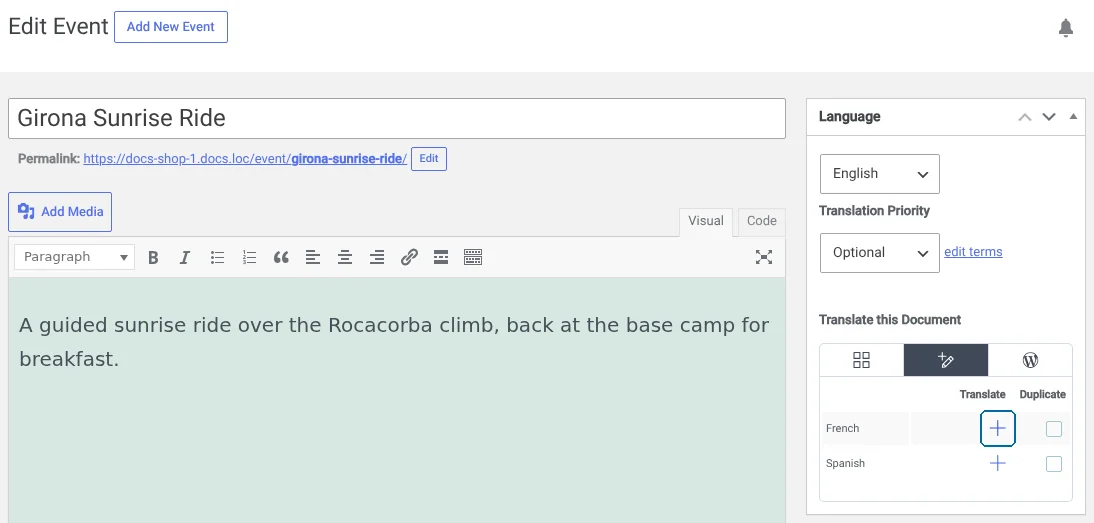Insert a numbered list
This screenshot has width=1094, height=523.
pos(249,257)
